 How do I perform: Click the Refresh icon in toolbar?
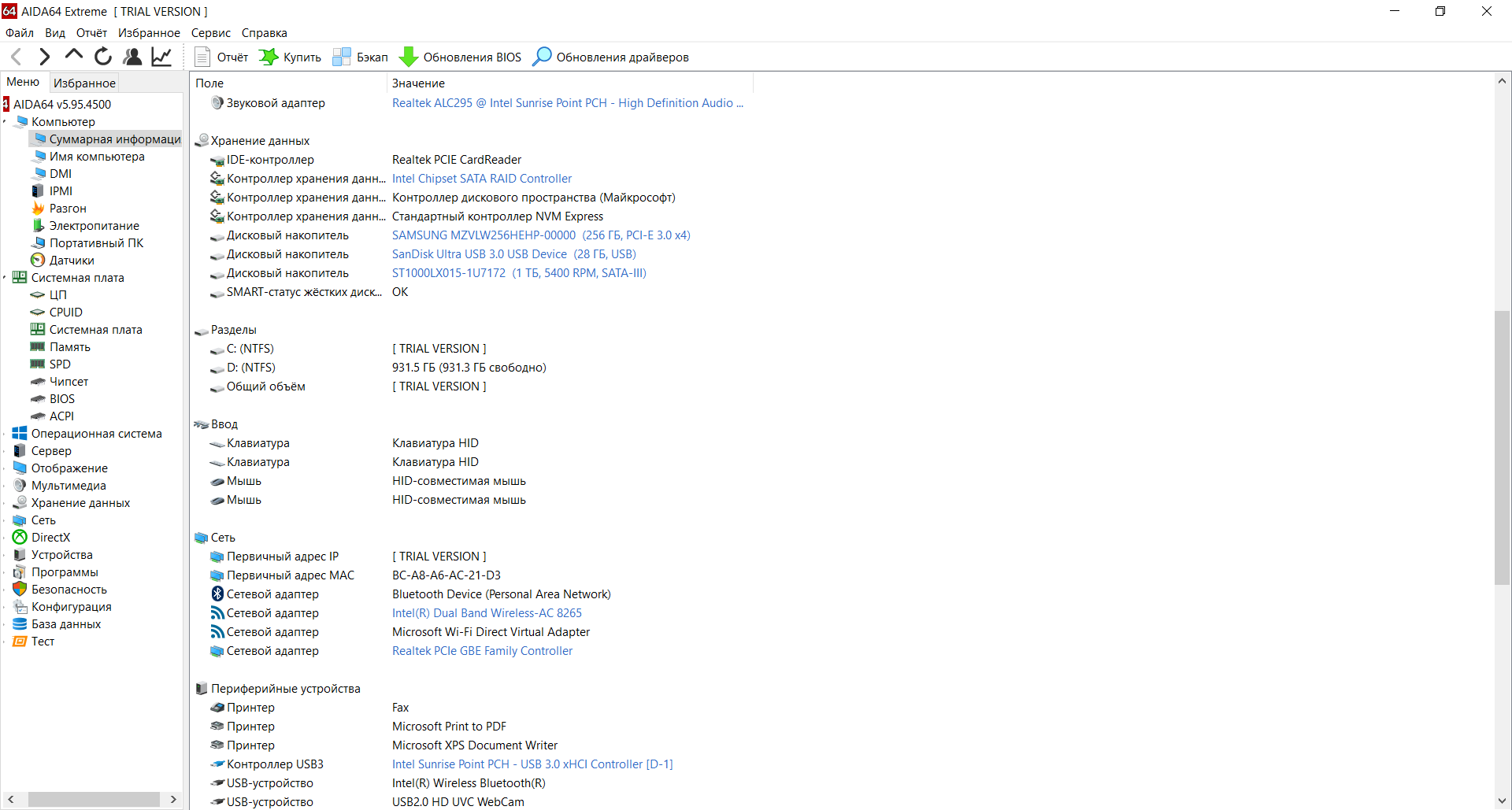point(103,57)
